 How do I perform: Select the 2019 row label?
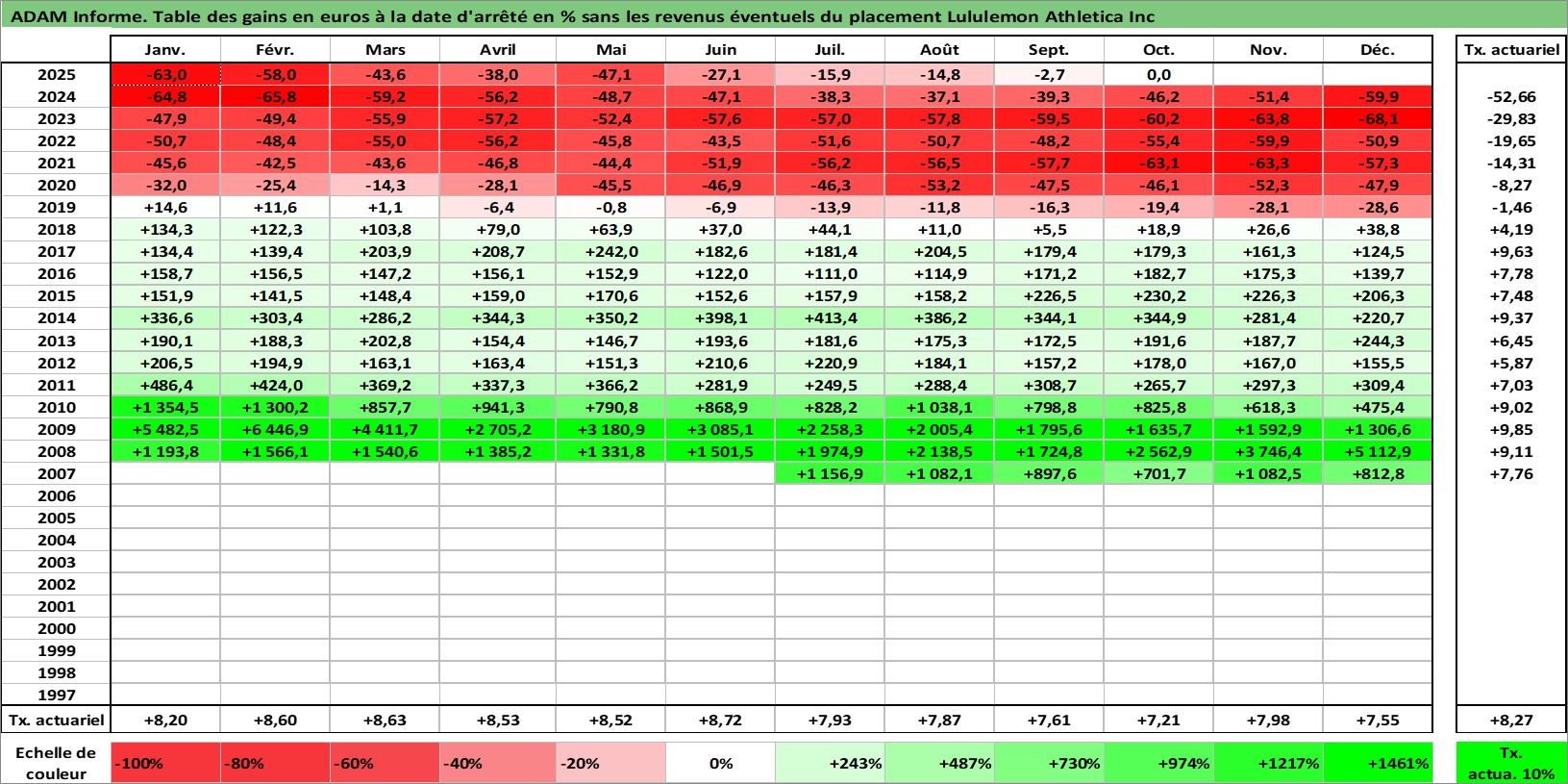56,207
